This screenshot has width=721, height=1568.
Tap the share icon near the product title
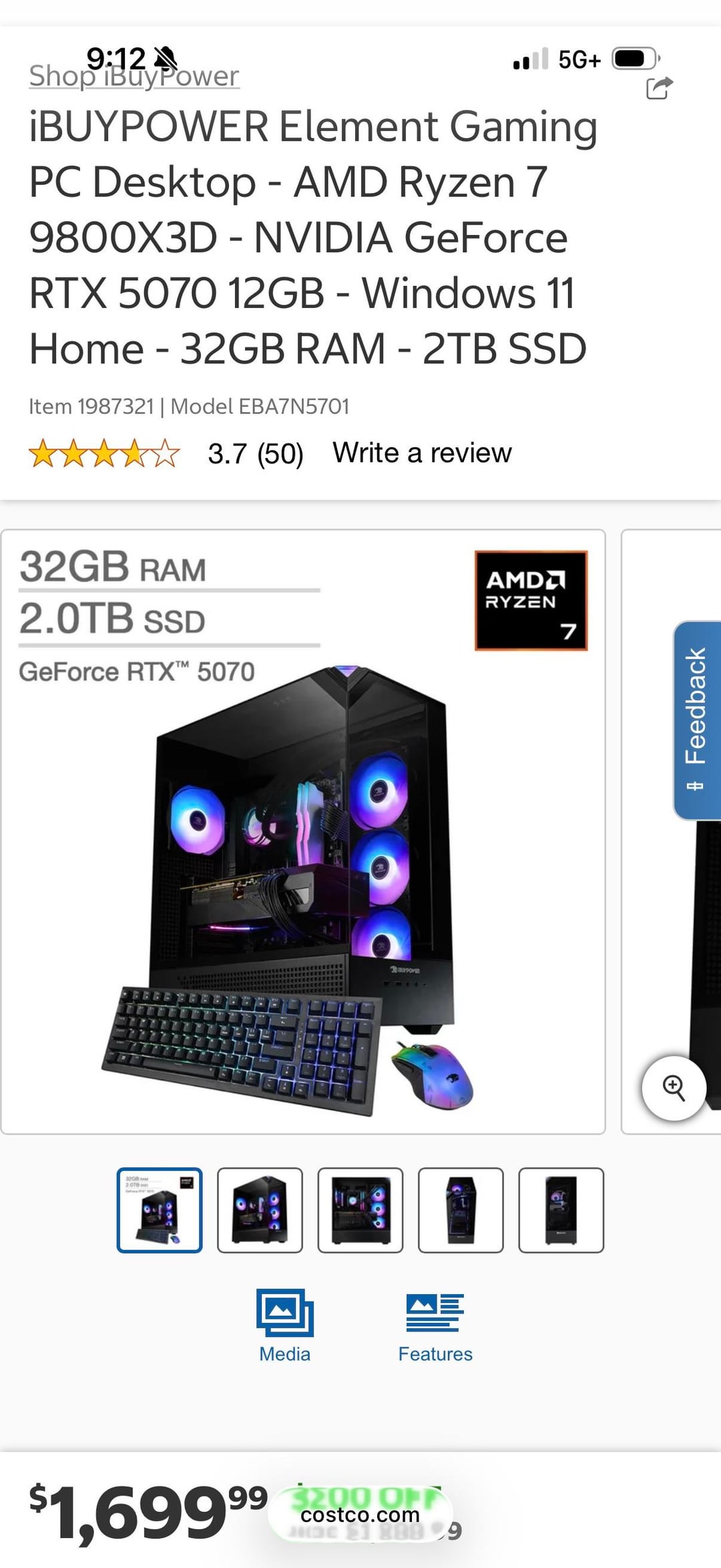coord(660,88)
